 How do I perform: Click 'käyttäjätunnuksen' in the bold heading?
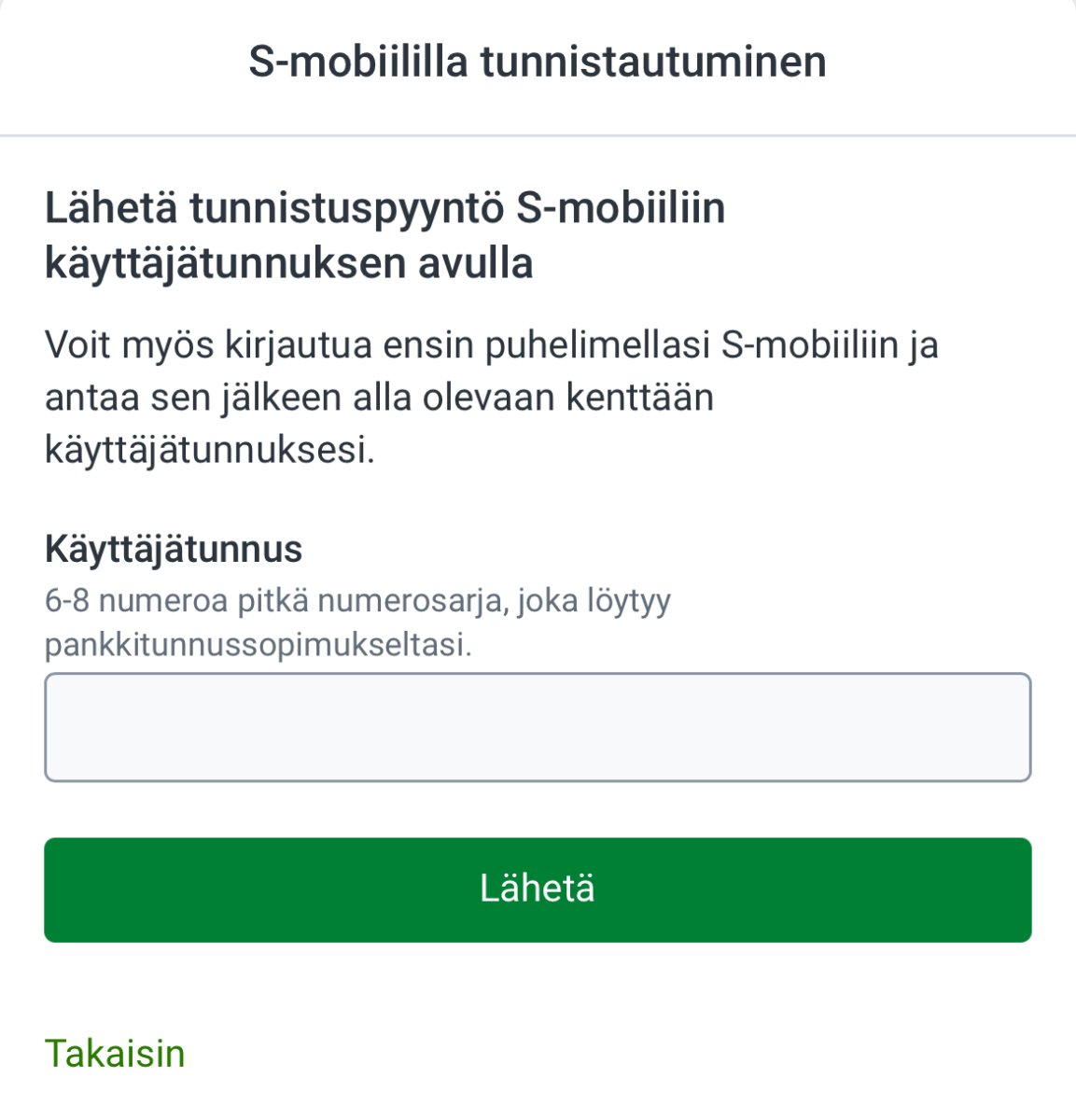coord(224,263)
